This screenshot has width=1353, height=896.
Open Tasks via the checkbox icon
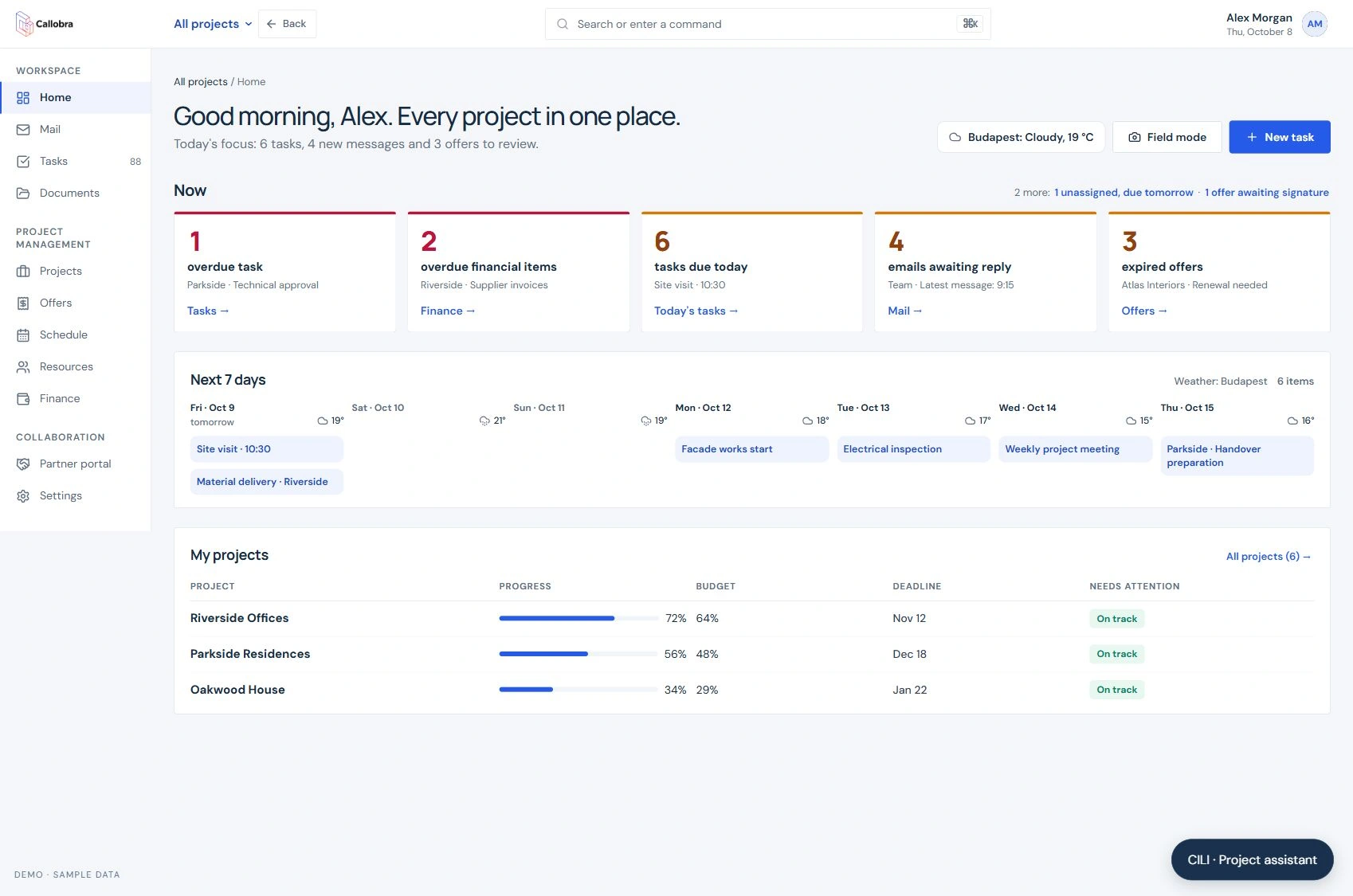[23, 162]
